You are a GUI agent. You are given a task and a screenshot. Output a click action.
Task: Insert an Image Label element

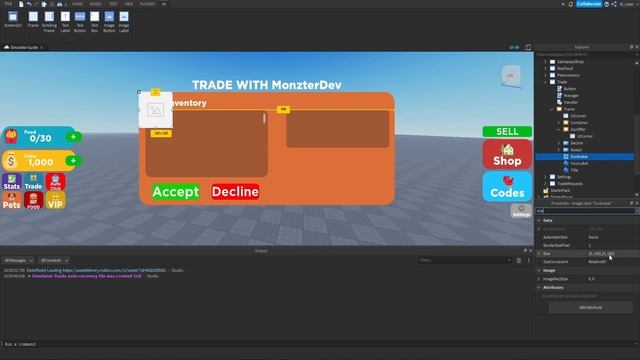click(124, 21)
